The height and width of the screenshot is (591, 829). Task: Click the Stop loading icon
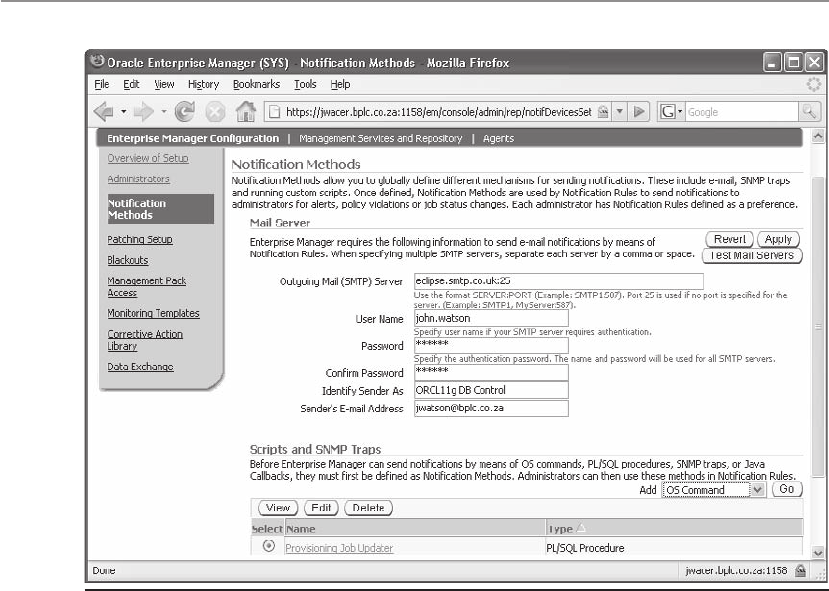tap(215, 112)
